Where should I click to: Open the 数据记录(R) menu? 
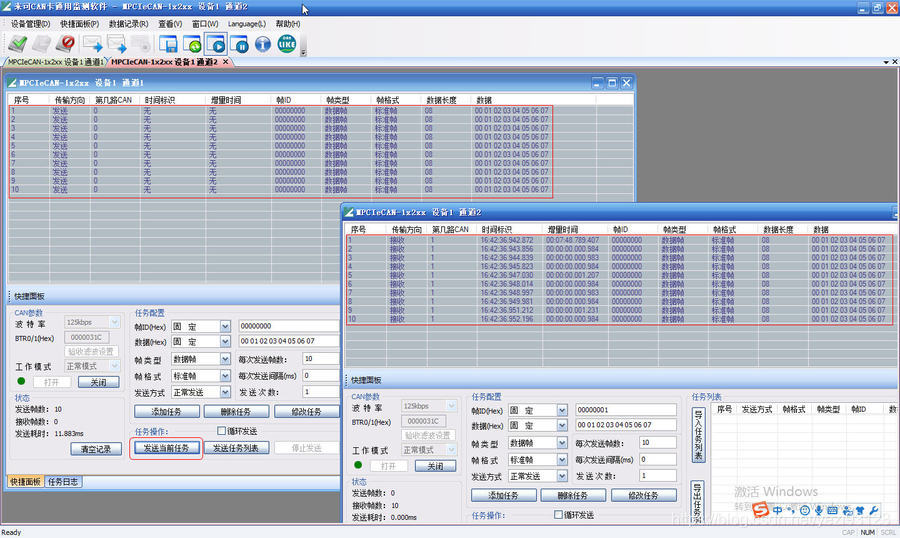click(x=128, y=24)
